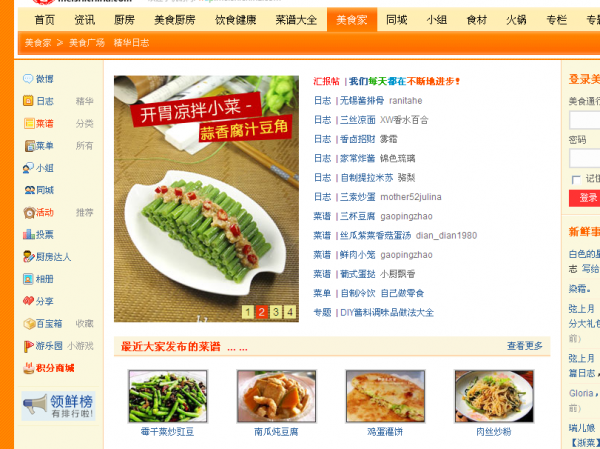Click the 日志 diary icon in sidebar
The height and width of the screenshot is (449, 600).
28,101
